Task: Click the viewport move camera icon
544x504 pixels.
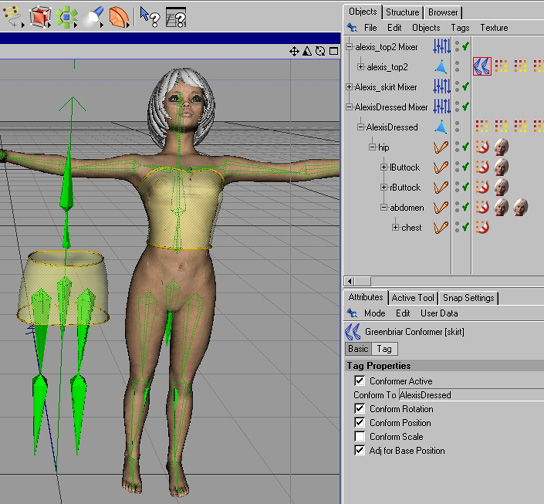Action: (294, 51)
